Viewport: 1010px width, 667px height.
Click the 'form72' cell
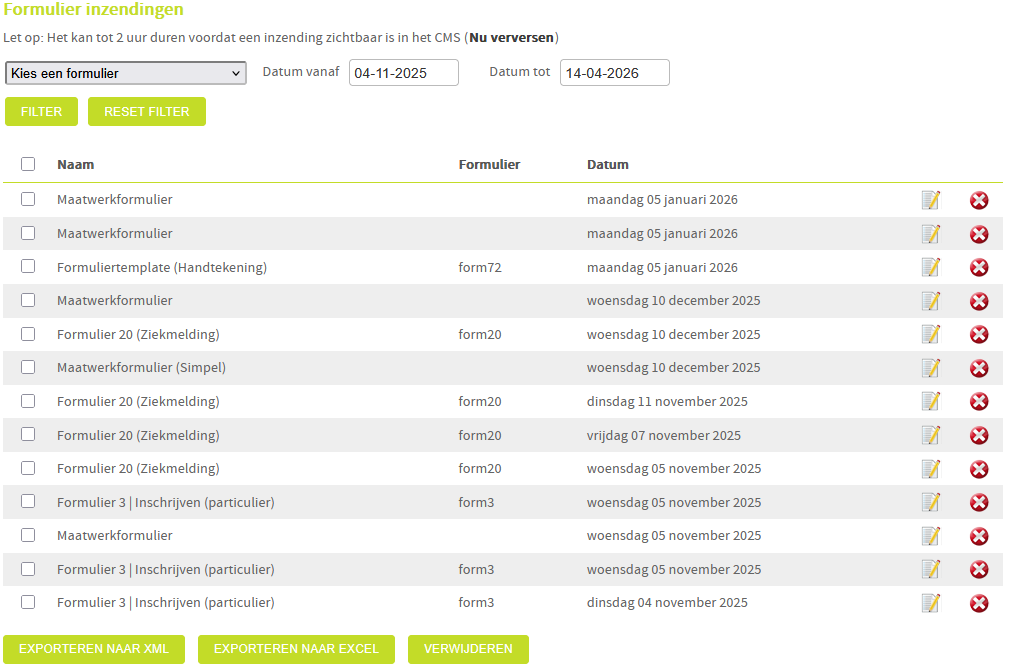tap(480, 267)
